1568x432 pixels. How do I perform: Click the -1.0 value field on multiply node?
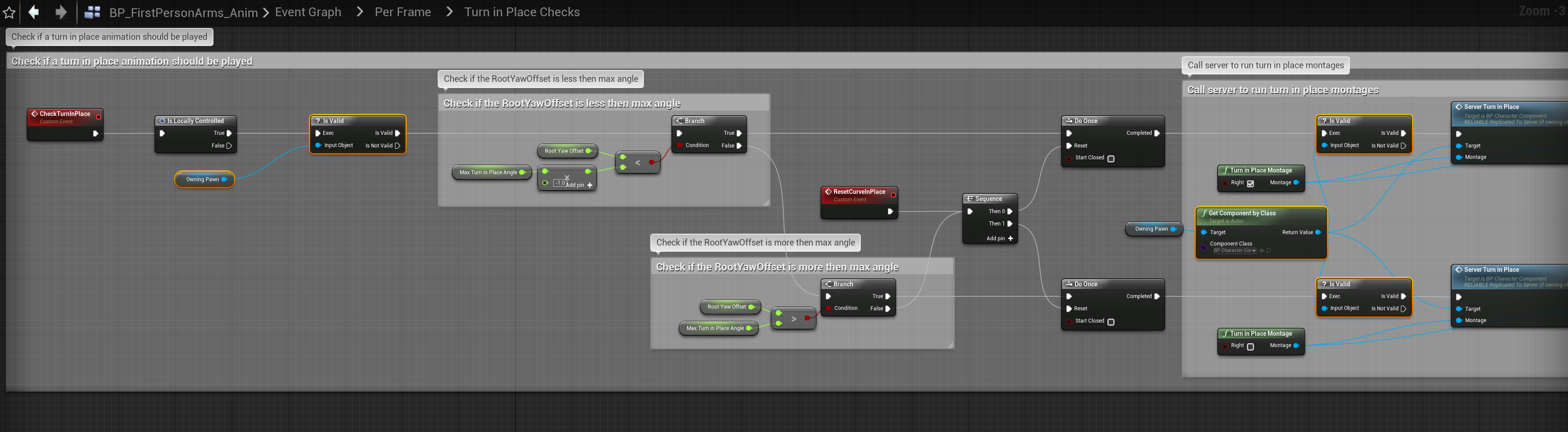(x=559, y=183)
